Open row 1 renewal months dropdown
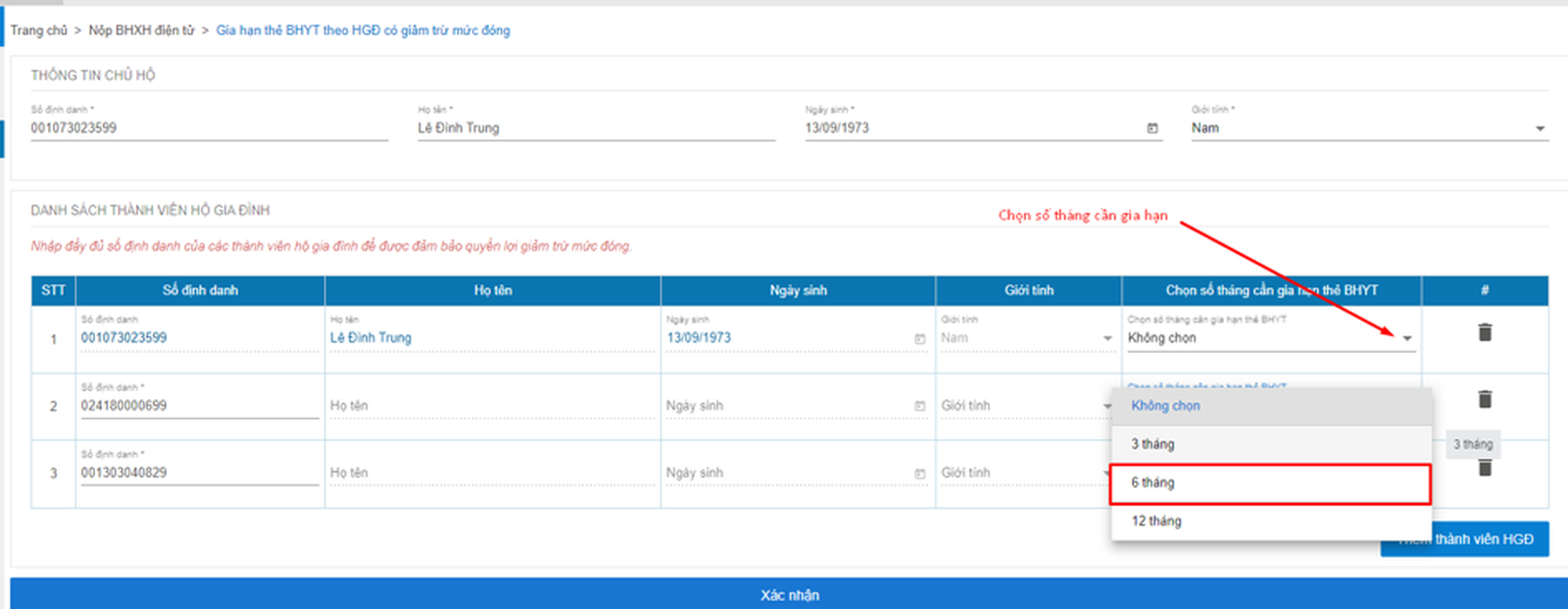Image resolution: width=1568 pixels, height=609 pixels. coord(1406,338)
